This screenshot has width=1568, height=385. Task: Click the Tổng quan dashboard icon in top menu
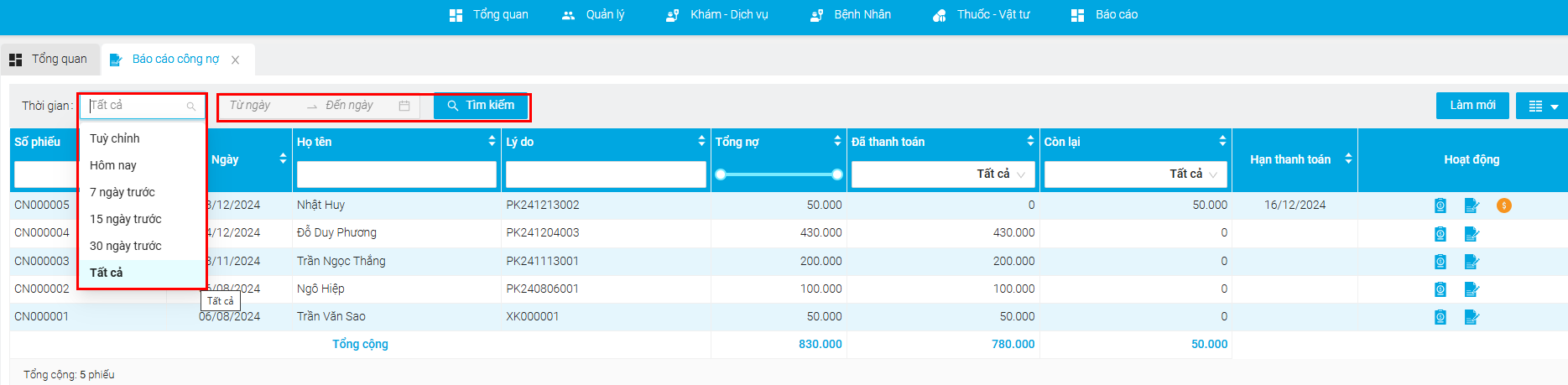(x=456, y=15)
